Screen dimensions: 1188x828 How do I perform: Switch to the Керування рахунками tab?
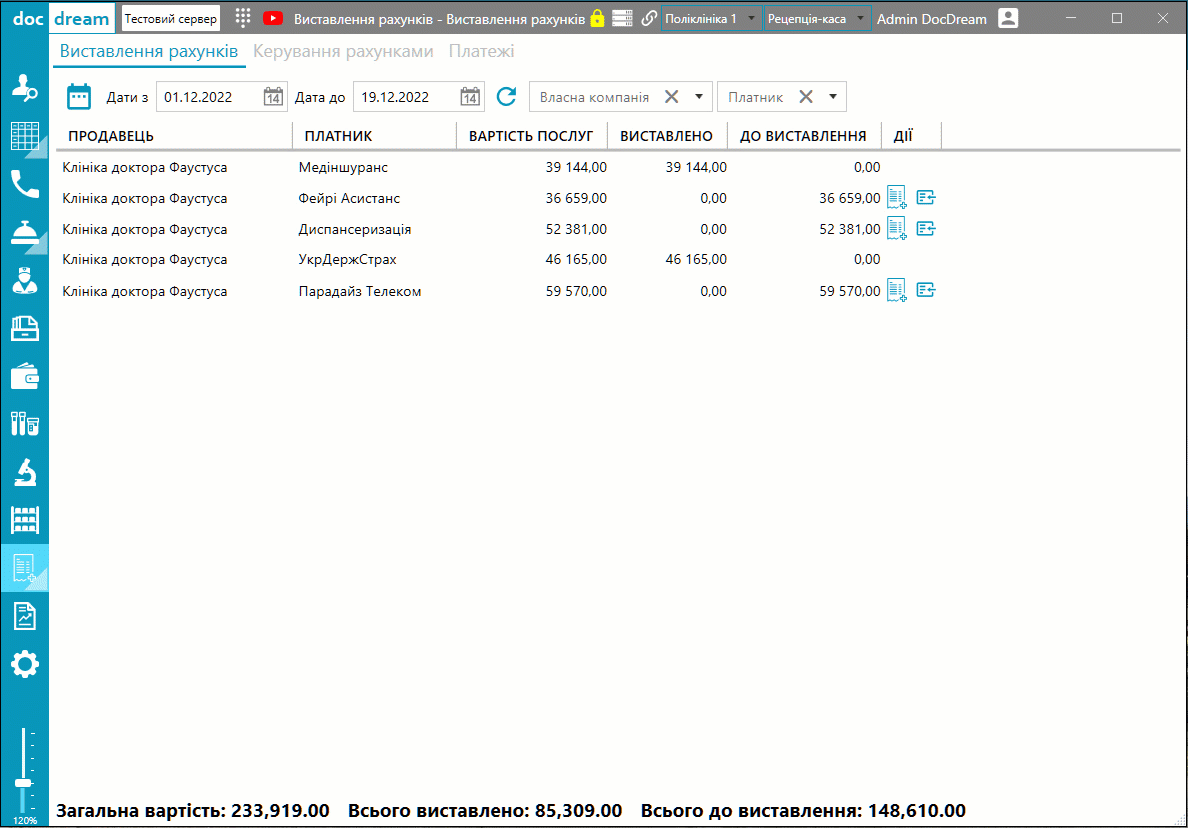(343, 51)
